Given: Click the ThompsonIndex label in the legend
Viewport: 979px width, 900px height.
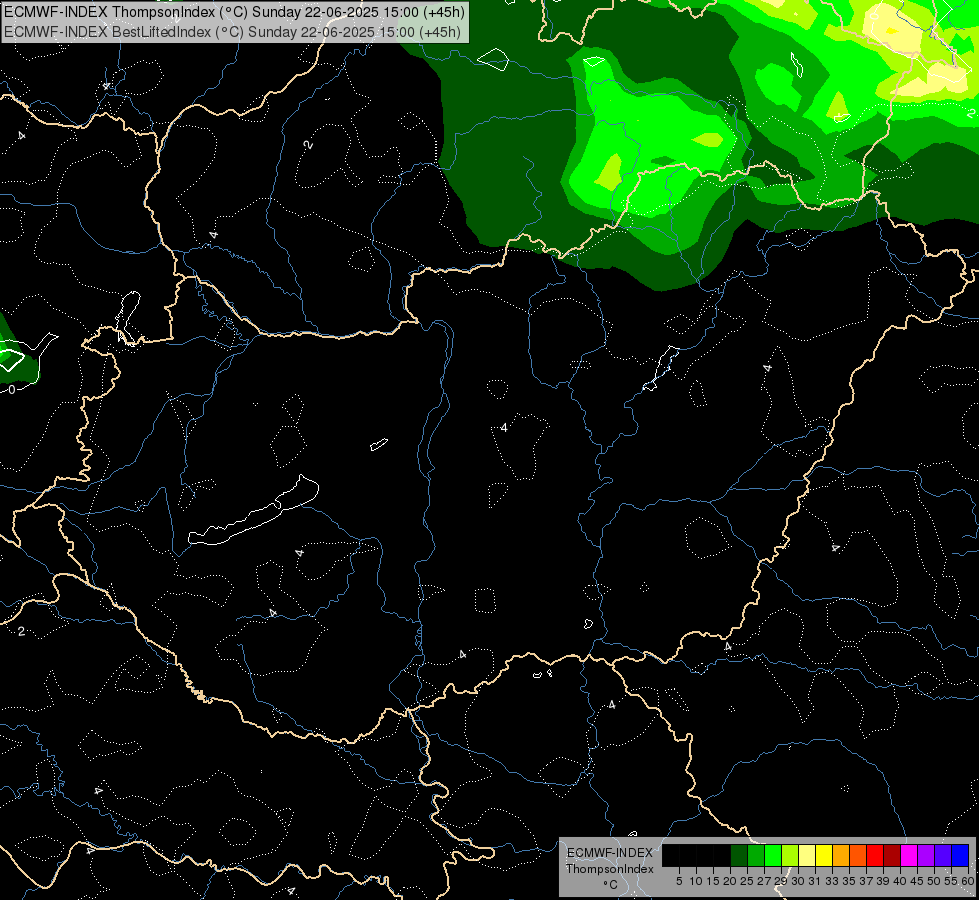Looking at the screenshot, I should pyautogui.click(x=610, y=869).
